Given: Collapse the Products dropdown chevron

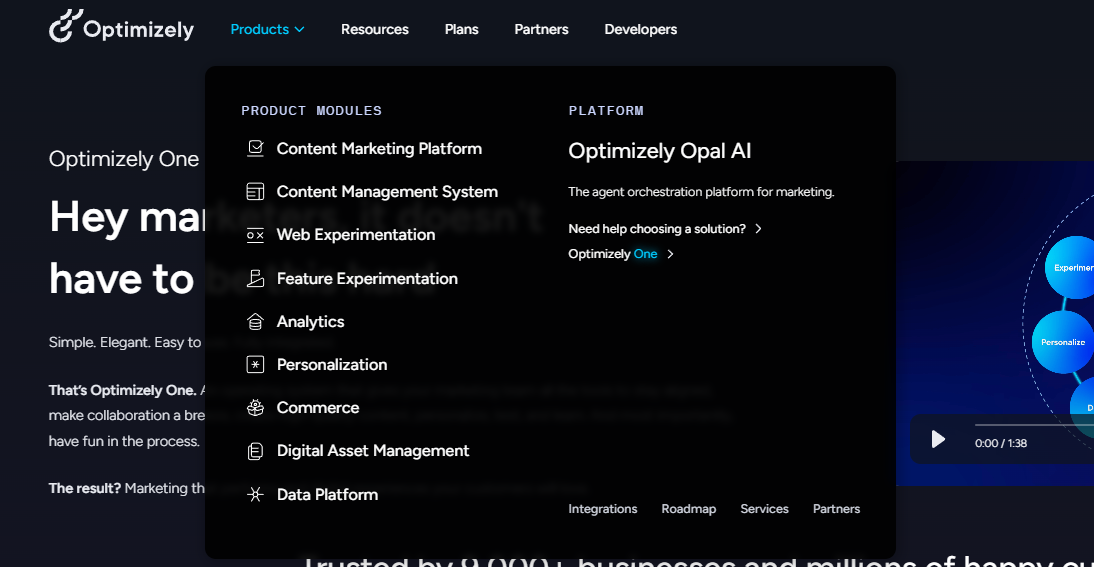Looking at the screenshot, I should point(299,29).
